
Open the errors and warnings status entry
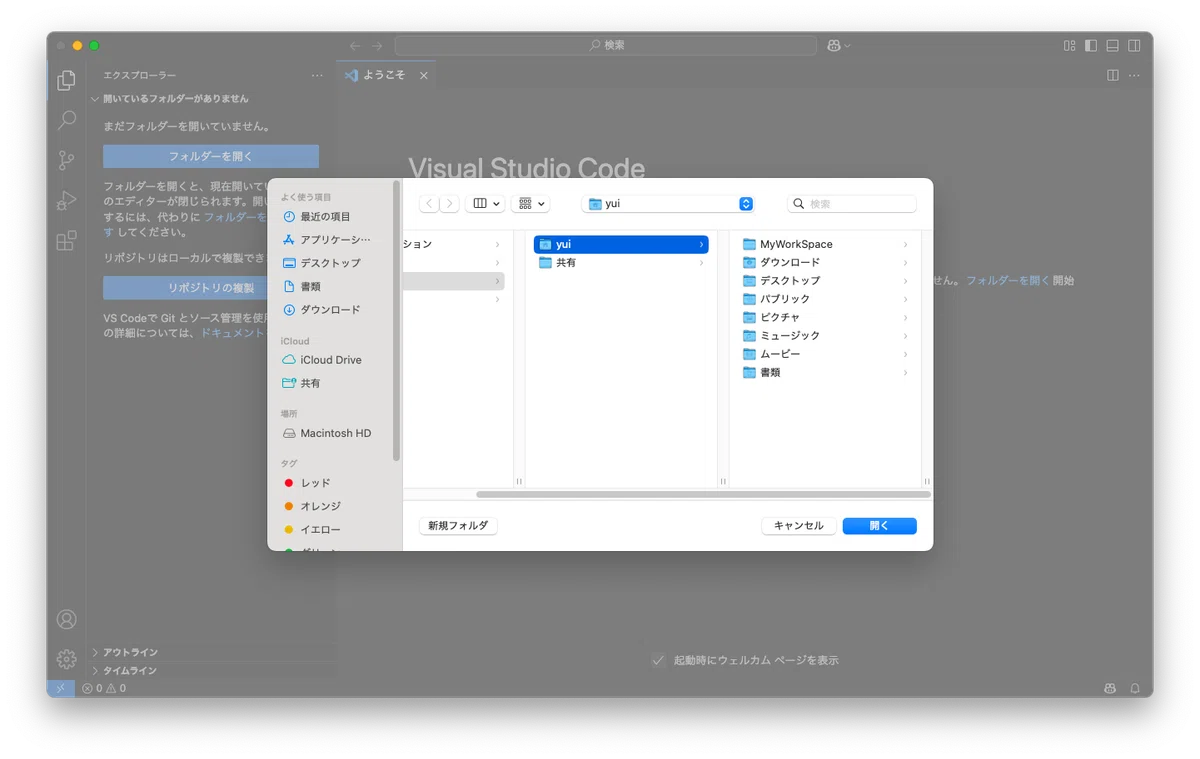[x=104, y=688]
